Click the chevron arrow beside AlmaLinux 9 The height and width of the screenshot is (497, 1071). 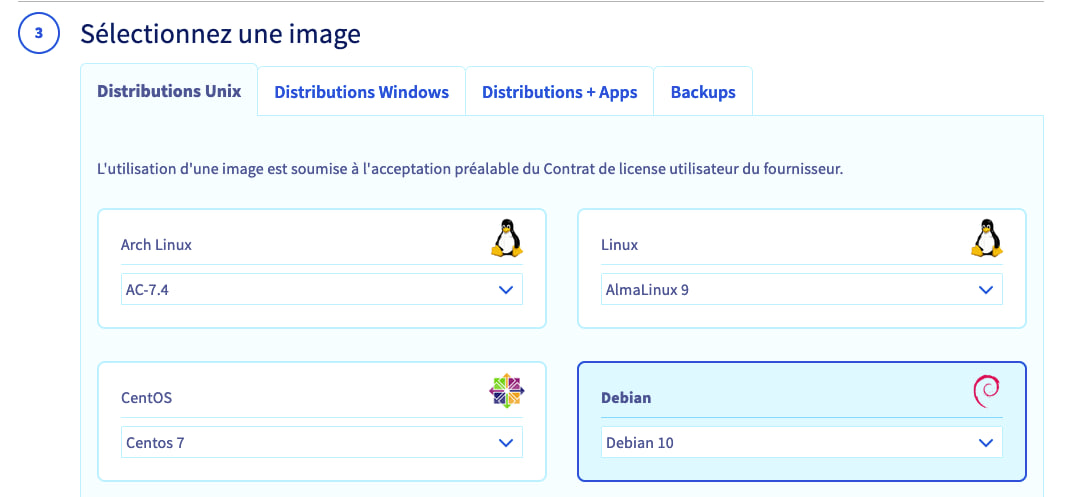click(986, 290)
